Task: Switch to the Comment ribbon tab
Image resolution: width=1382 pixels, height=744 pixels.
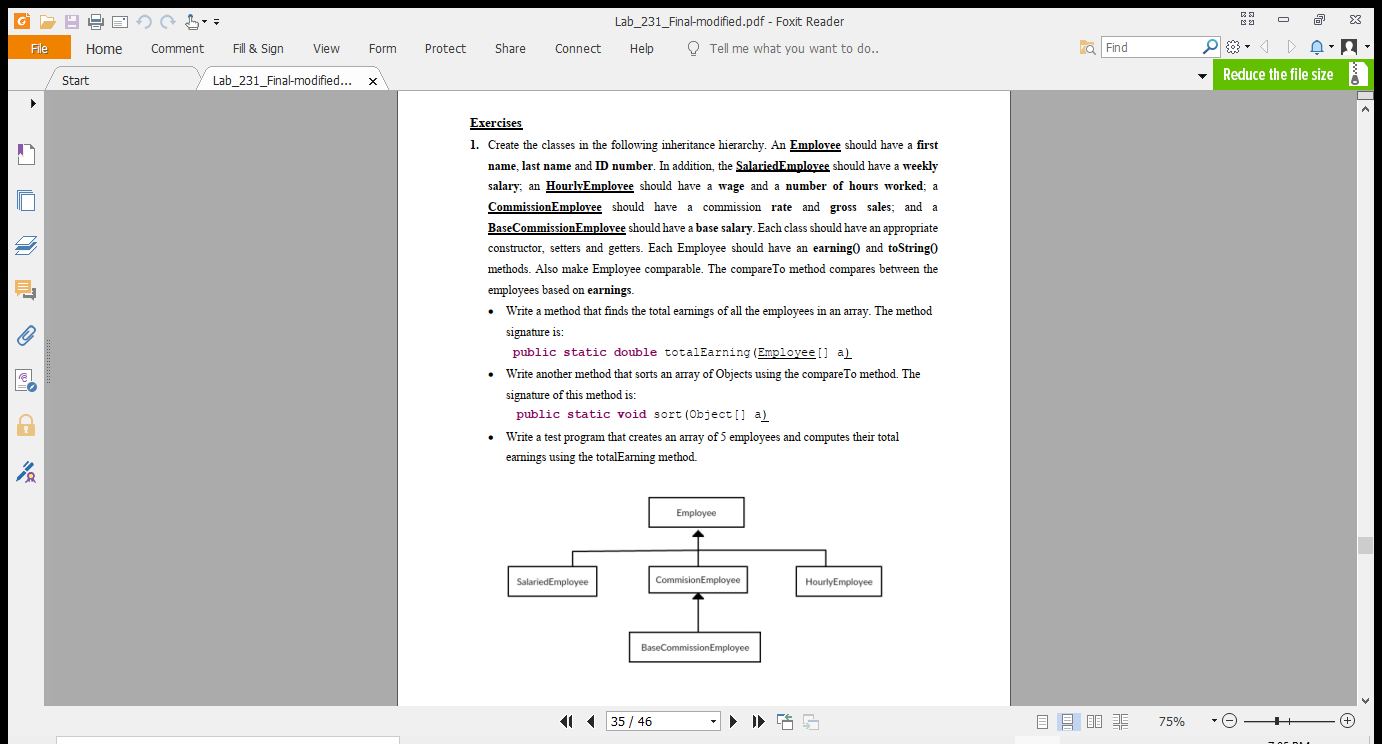Action: click(177, 47)
